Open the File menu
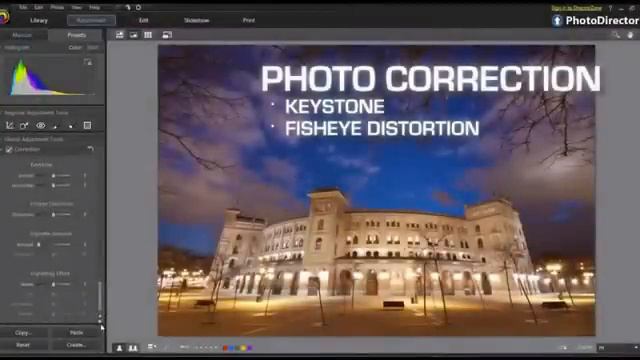Viewport: 640px width, 360px height. 23,7
